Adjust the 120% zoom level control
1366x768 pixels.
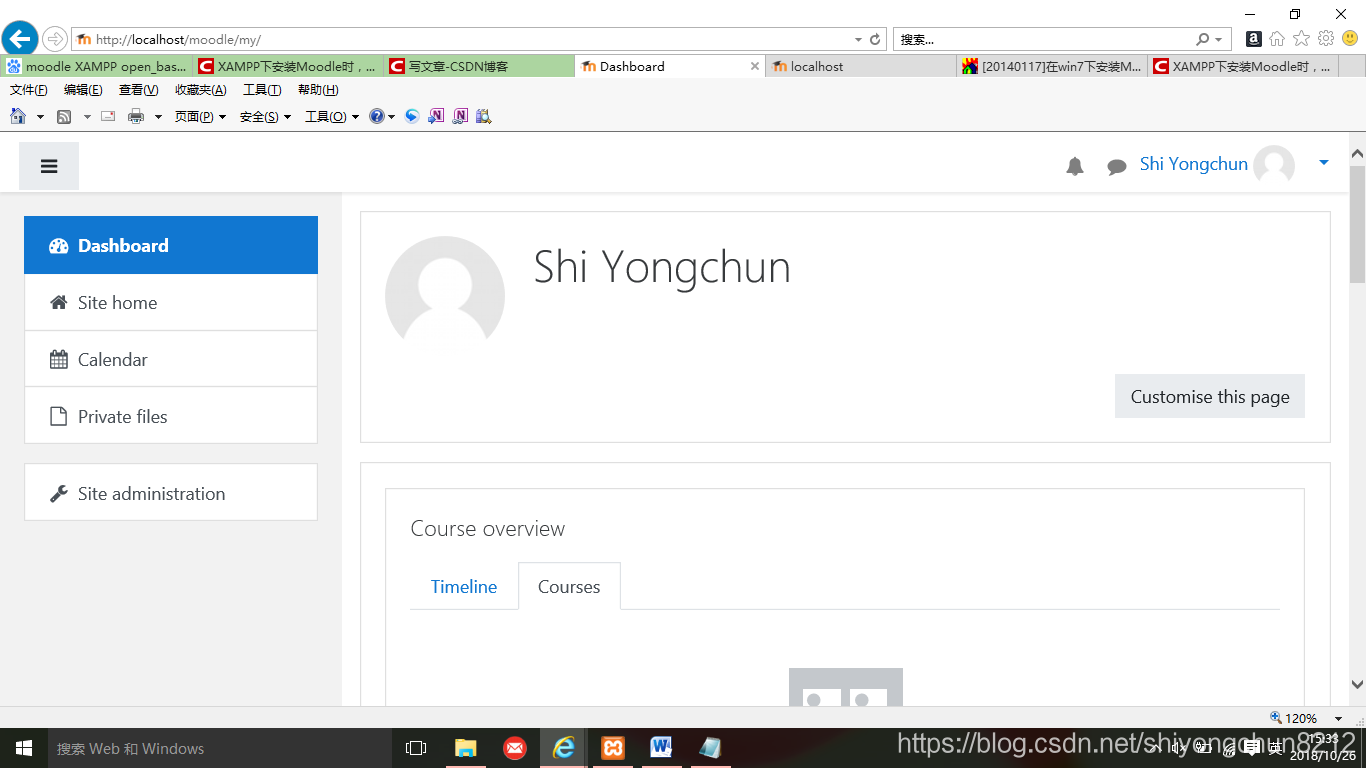click(x=1300, y=717)
